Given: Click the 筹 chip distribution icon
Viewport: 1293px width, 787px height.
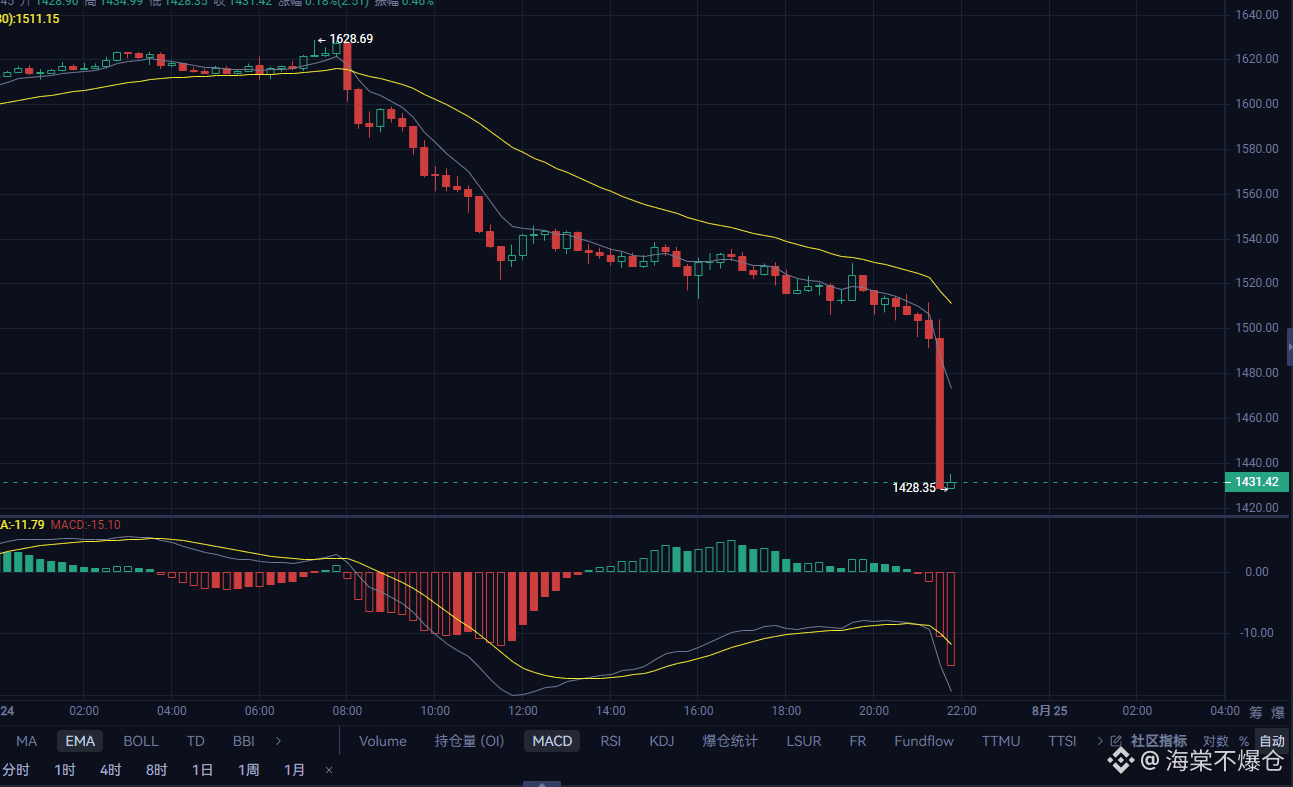Looking at the screenshot, I should pos(1256,712).
